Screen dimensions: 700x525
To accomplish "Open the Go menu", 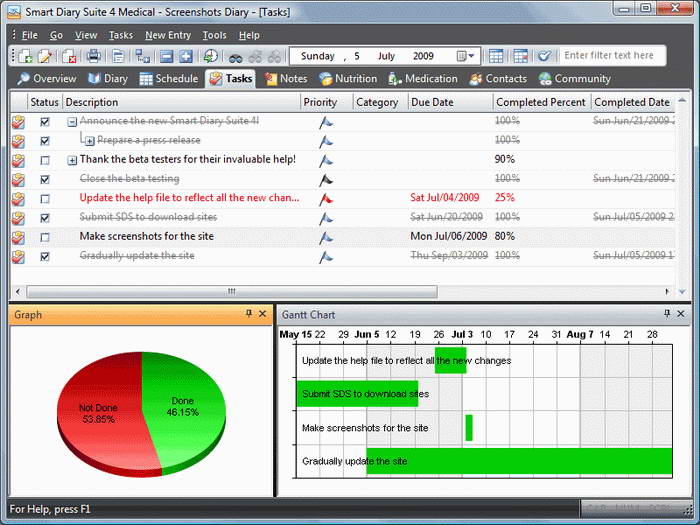I will tap(56, 35).
